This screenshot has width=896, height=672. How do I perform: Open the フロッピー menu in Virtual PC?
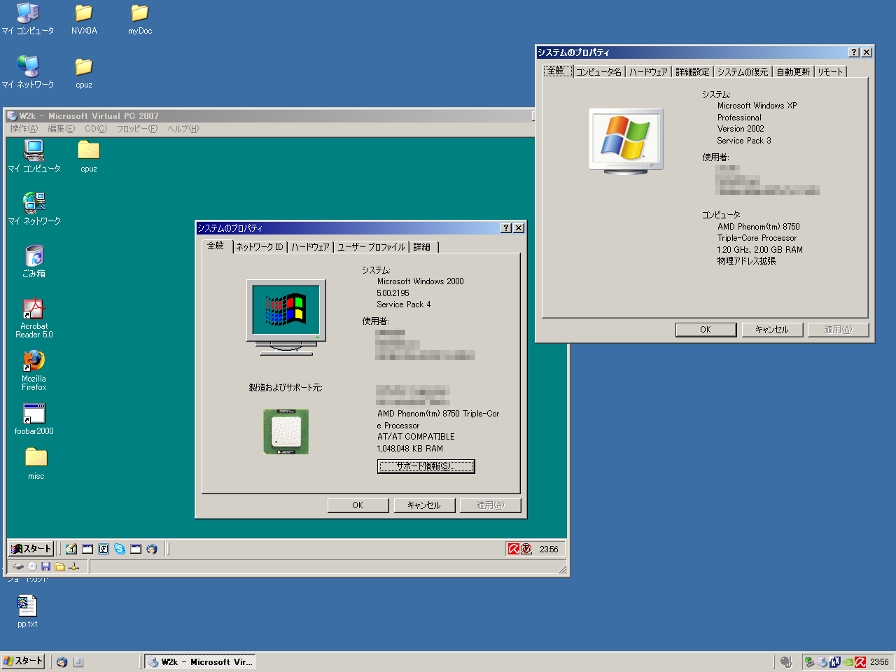pos(137,129)
